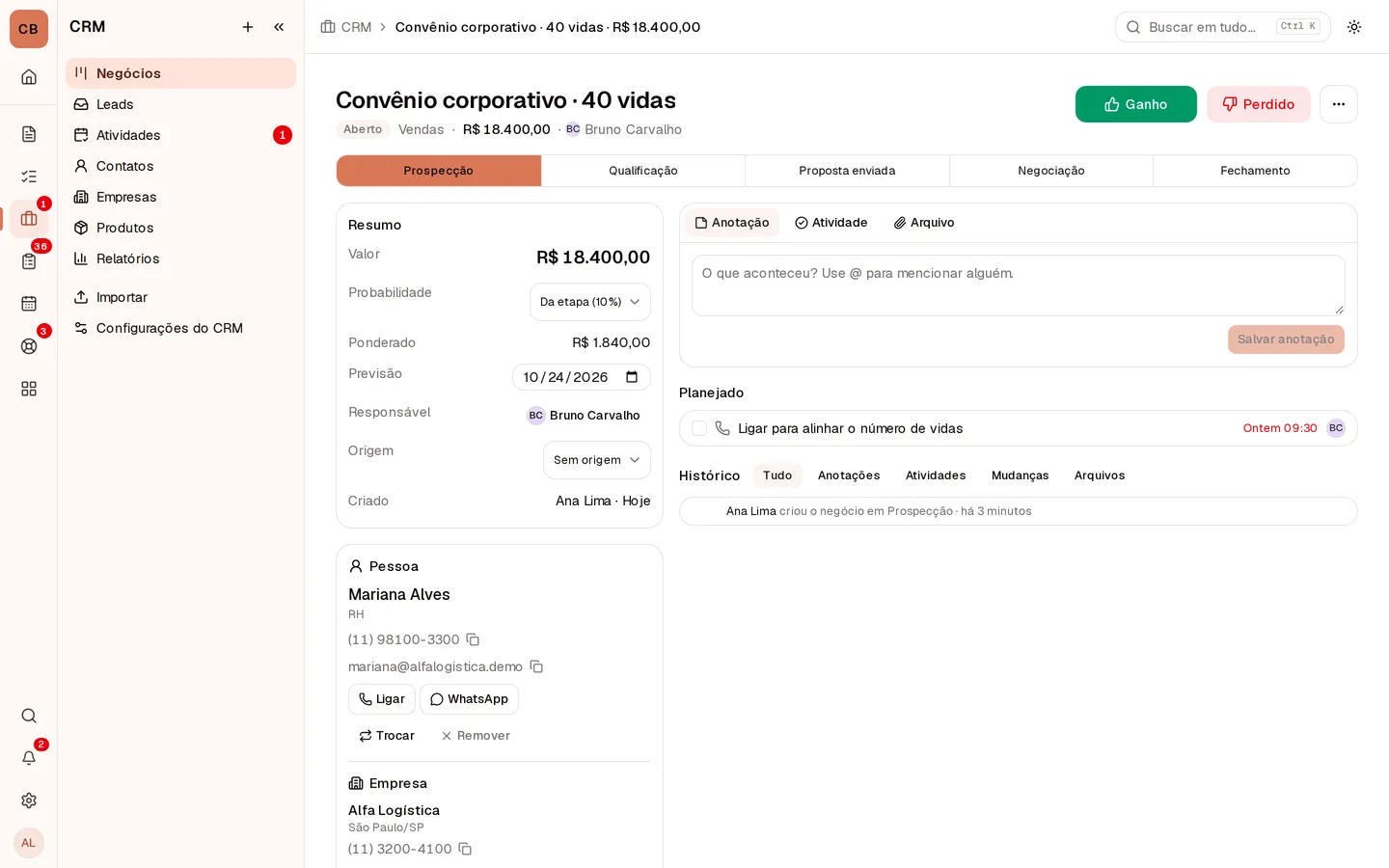
Task: Mark the deal as Ganho
Action: pos(1136,104)
